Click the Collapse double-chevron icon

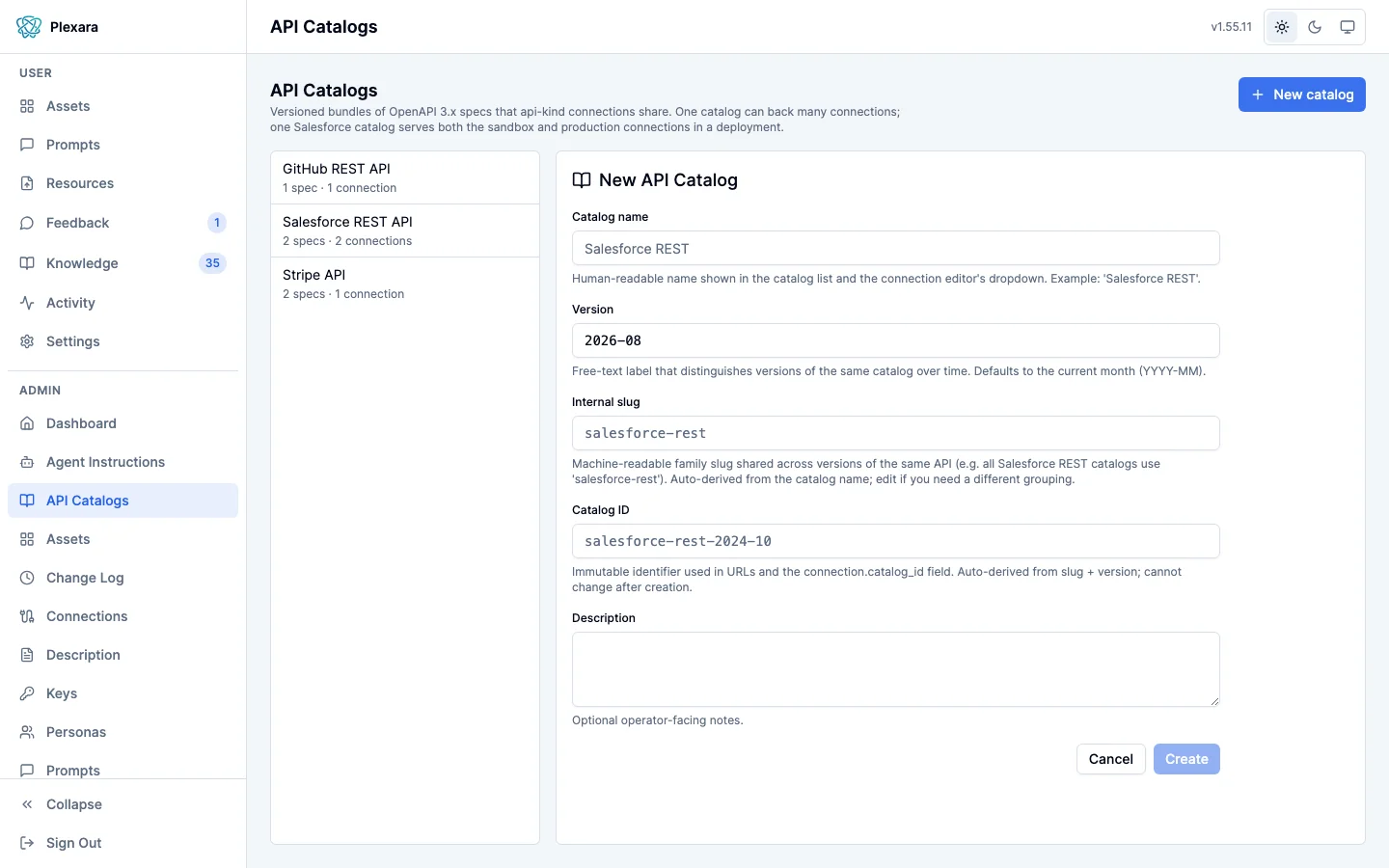pos(27,804)
